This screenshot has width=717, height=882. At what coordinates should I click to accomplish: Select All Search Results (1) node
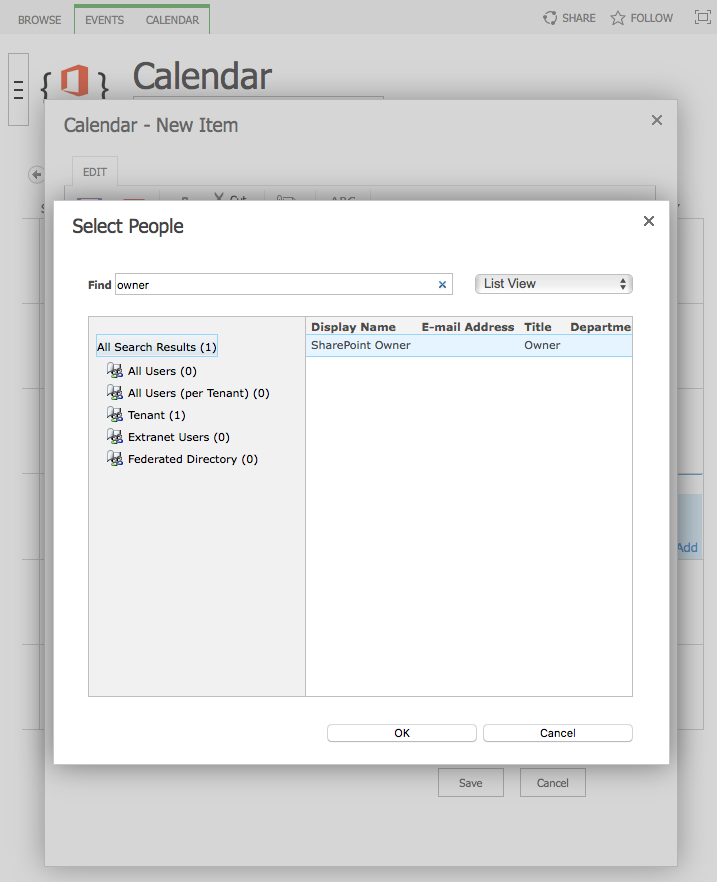(157, 346)
